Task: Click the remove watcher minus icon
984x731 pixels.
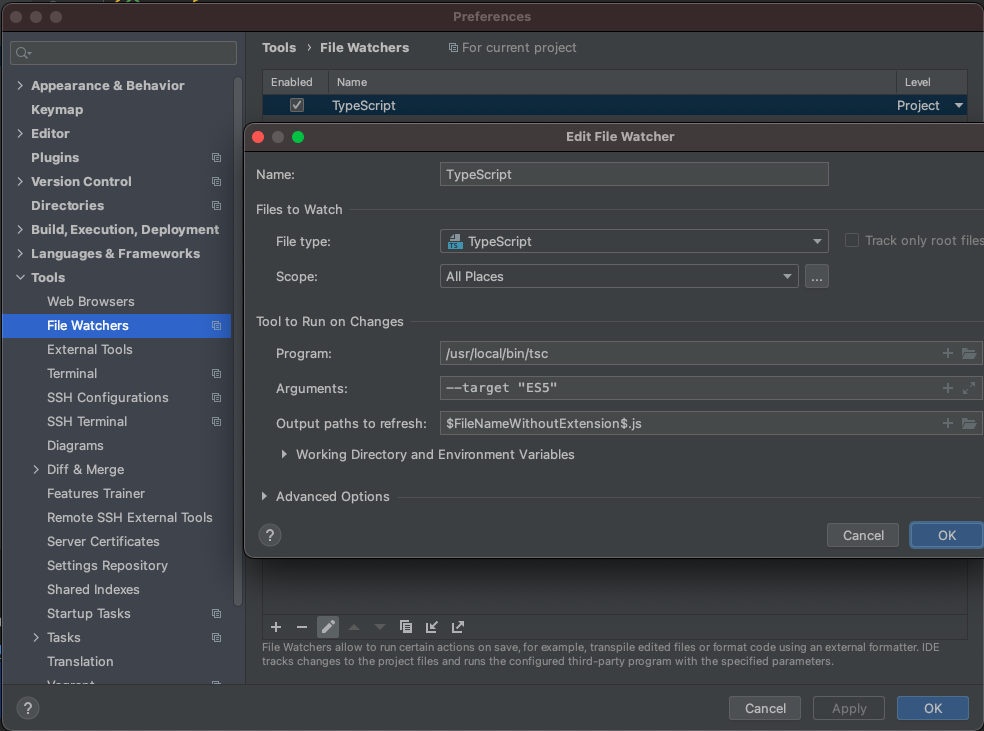Action: (302, 627)
